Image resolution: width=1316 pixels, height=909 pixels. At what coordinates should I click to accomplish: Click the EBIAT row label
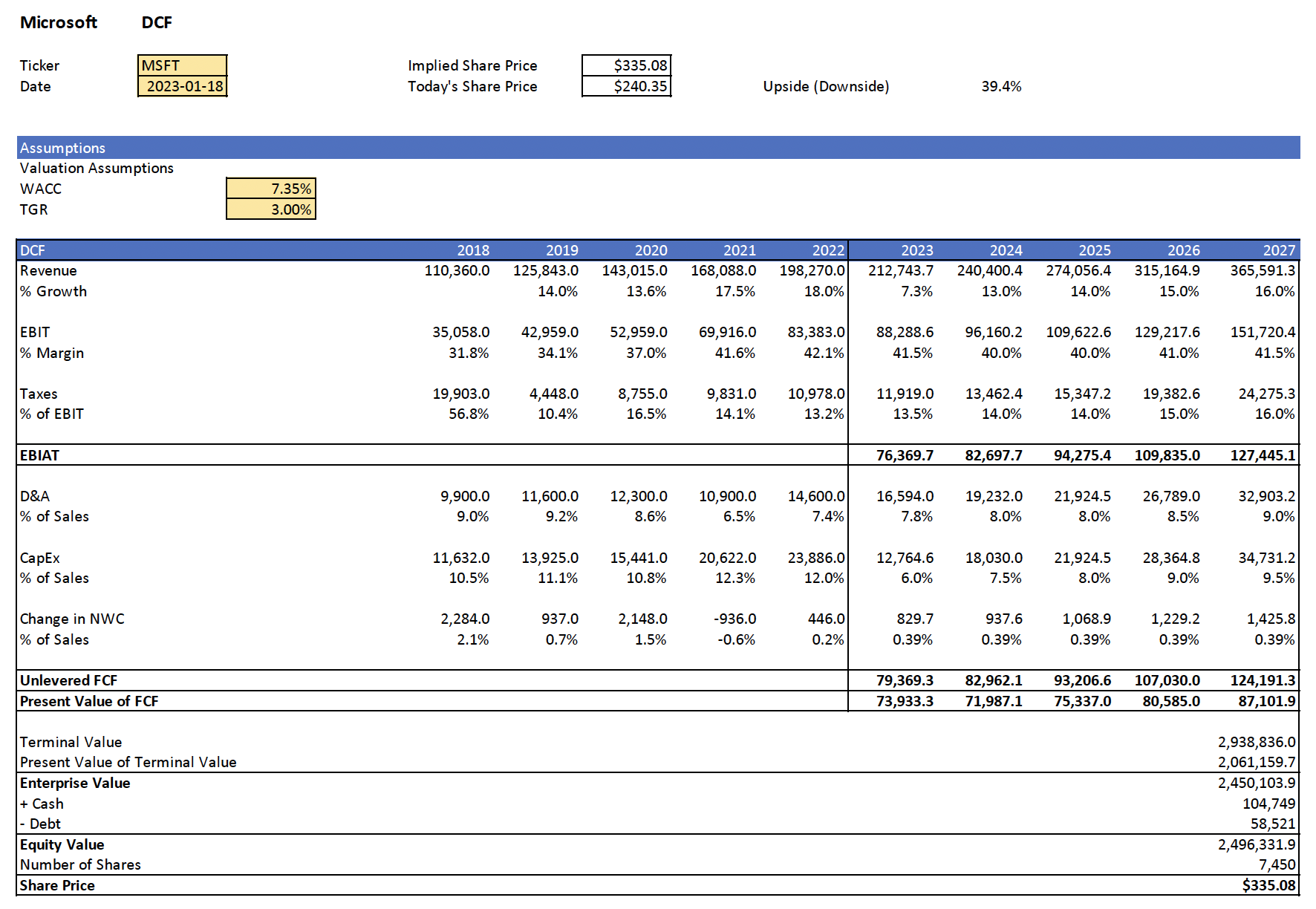39,455
